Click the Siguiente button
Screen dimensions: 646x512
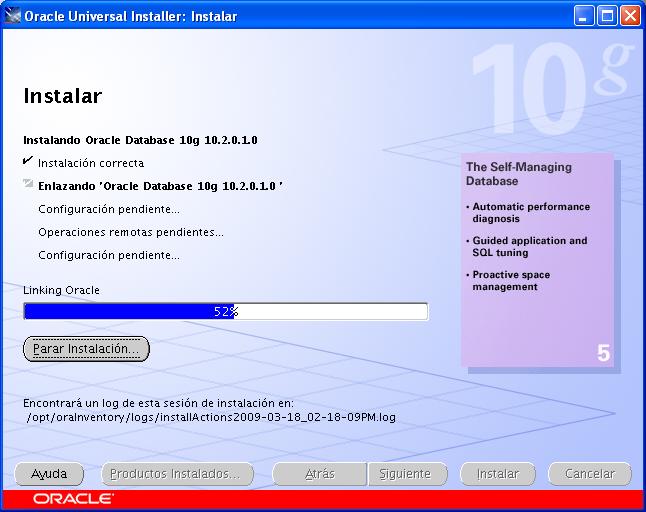(407, 474)
